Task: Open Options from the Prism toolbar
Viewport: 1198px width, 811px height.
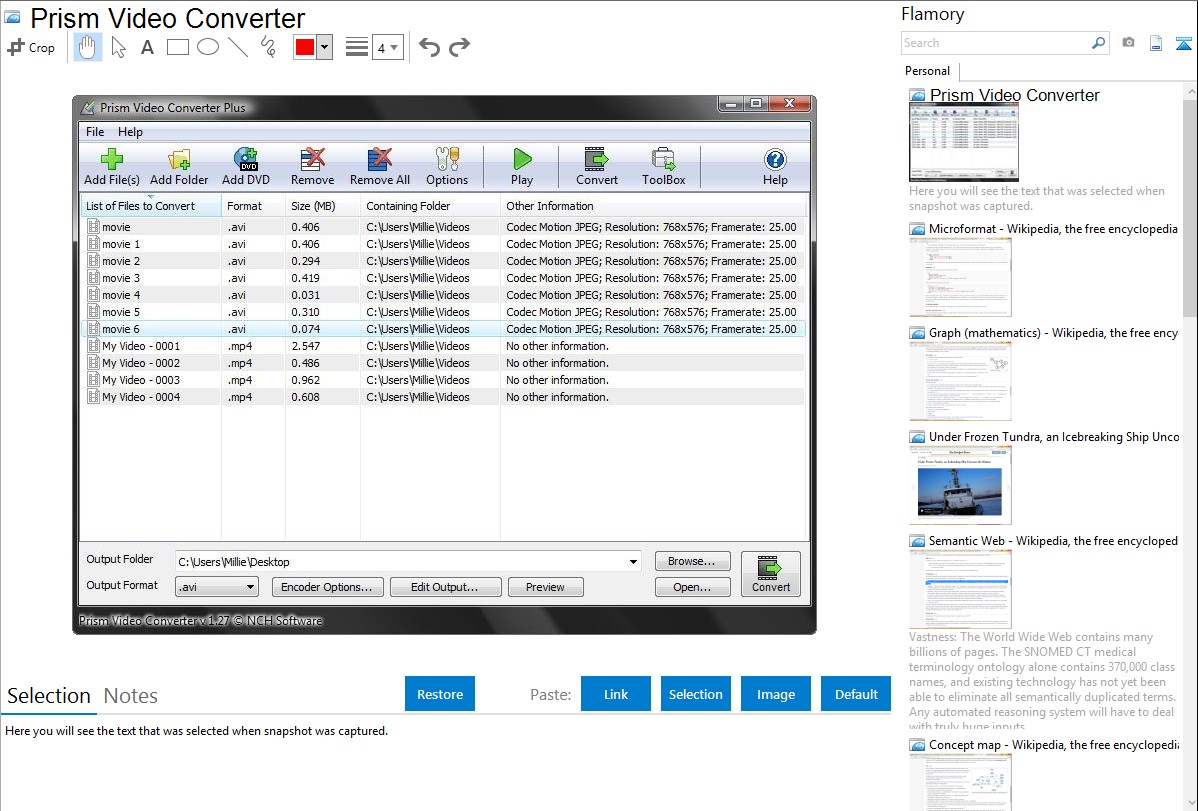Action: (x=447, y=167)
